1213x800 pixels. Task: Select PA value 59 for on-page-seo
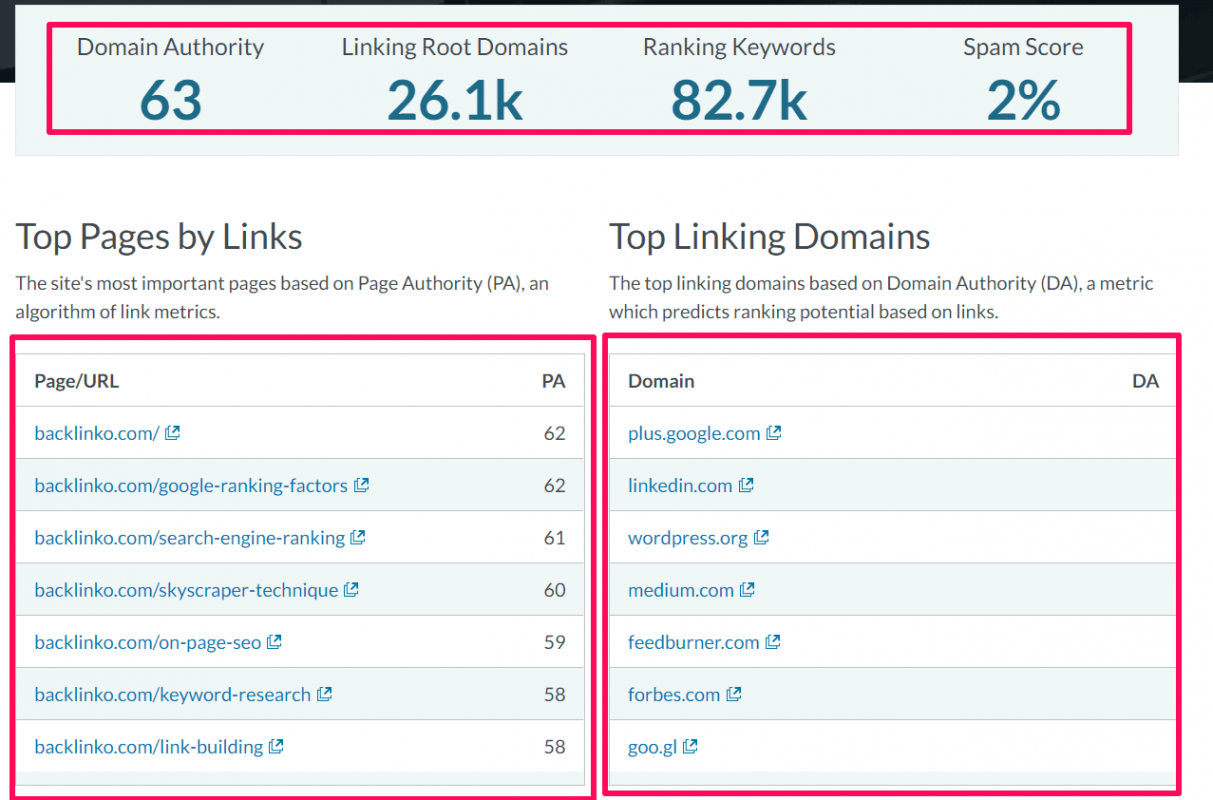click(555, 642)
